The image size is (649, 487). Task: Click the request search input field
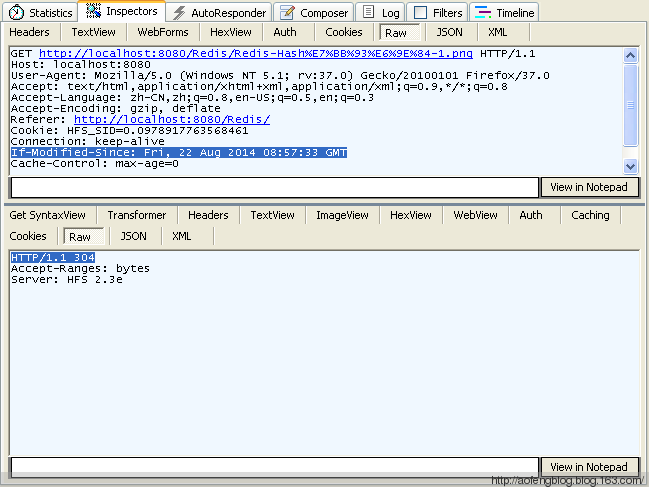pos(273,187)
